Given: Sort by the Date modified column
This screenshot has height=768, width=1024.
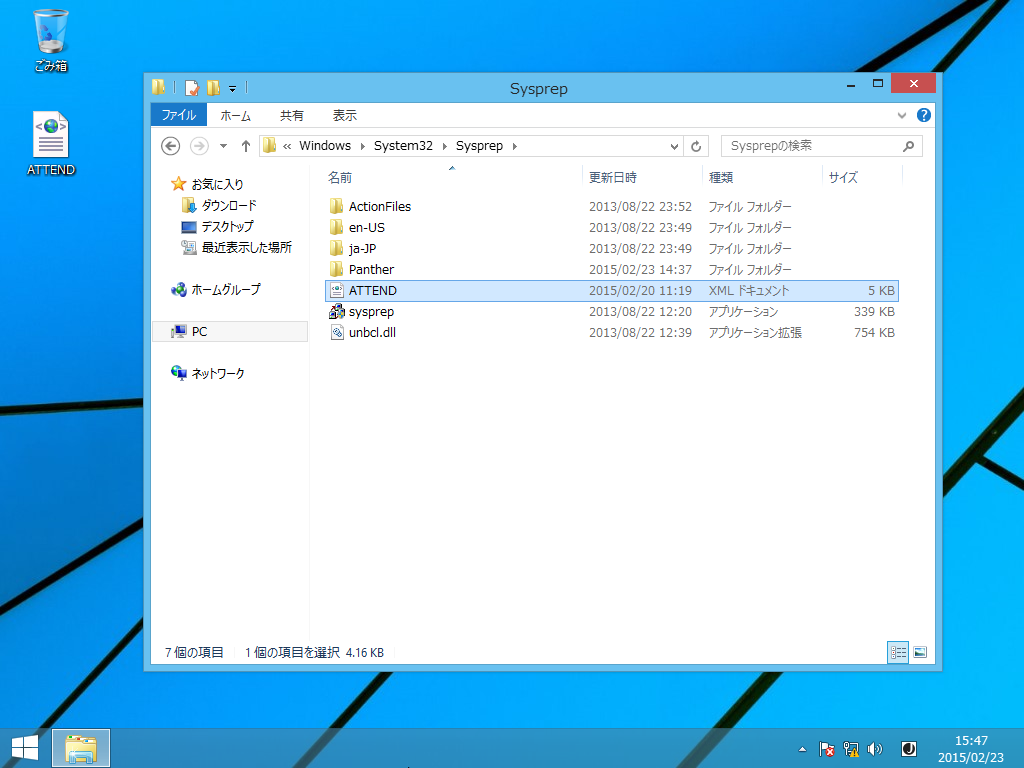Looking at the screenshot, I should [x=642, y=177].
